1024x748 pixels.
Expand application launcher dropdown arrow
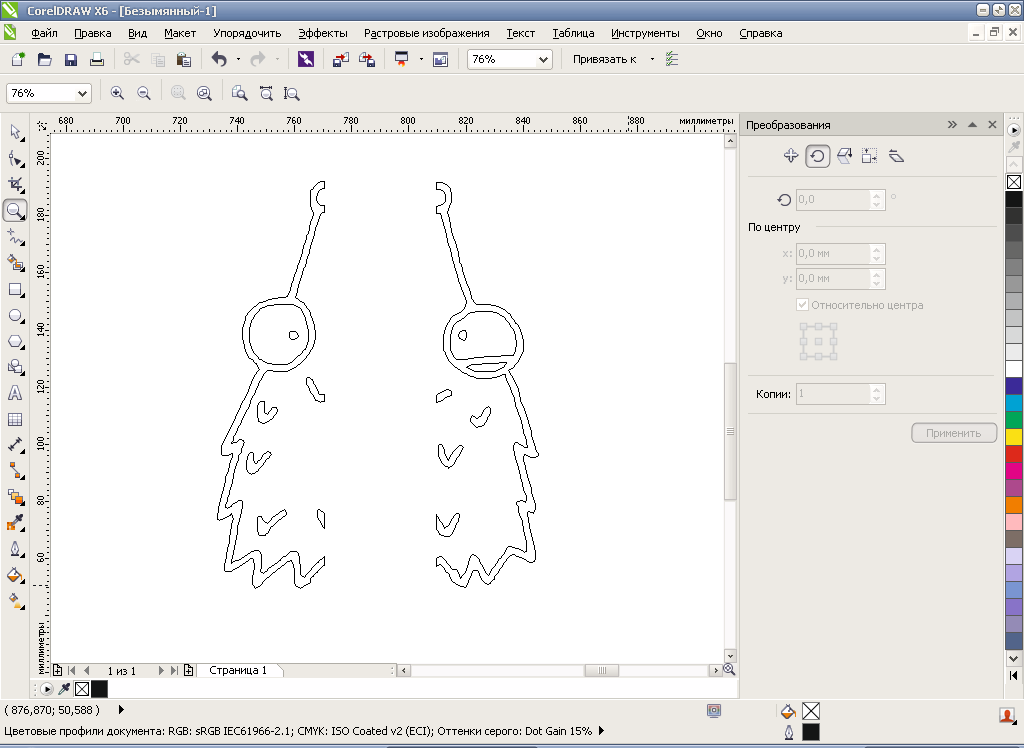pyautogui.click(x=421, y=59)
